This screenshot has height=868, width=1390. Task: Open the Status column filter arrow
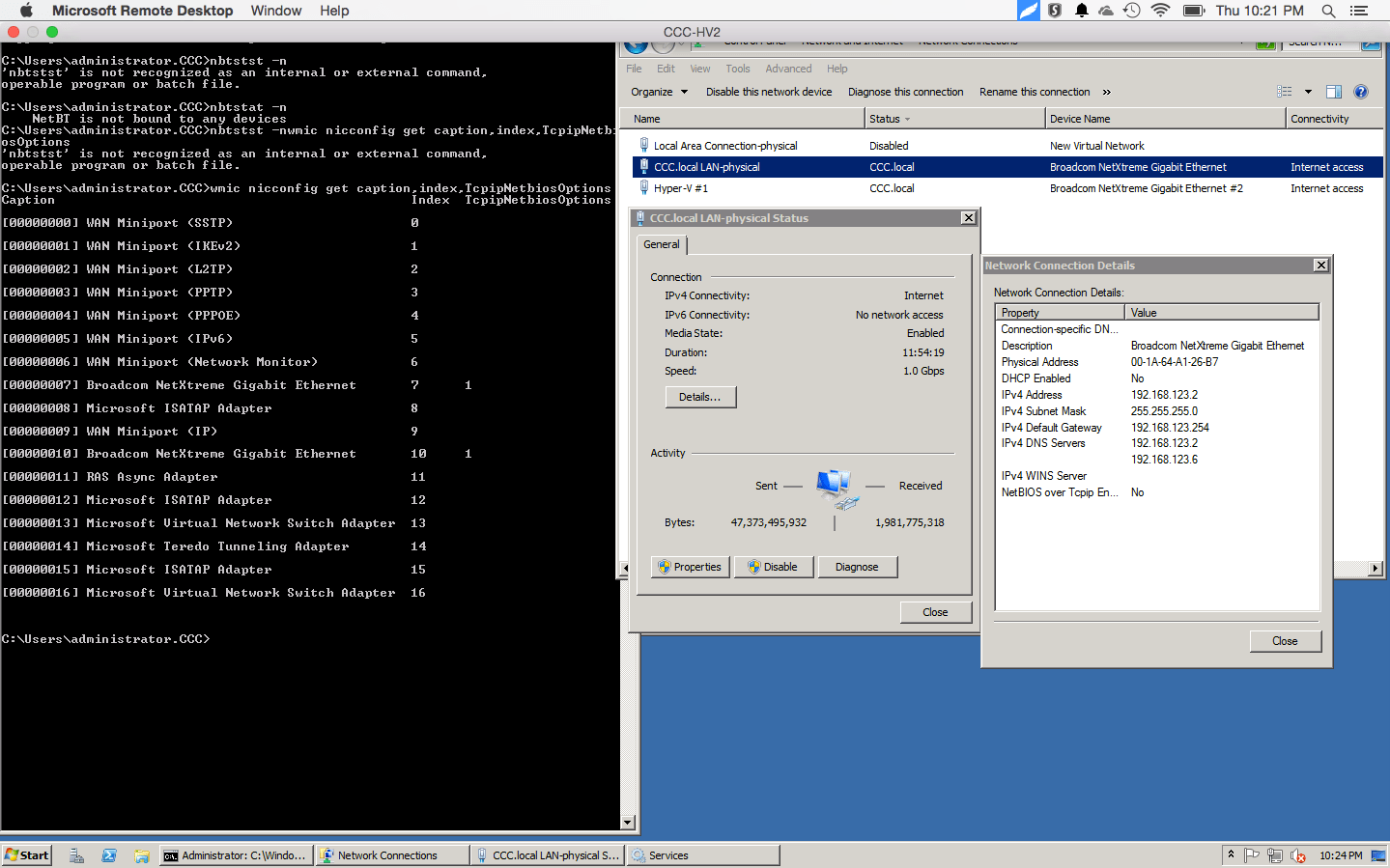point(907,119)
